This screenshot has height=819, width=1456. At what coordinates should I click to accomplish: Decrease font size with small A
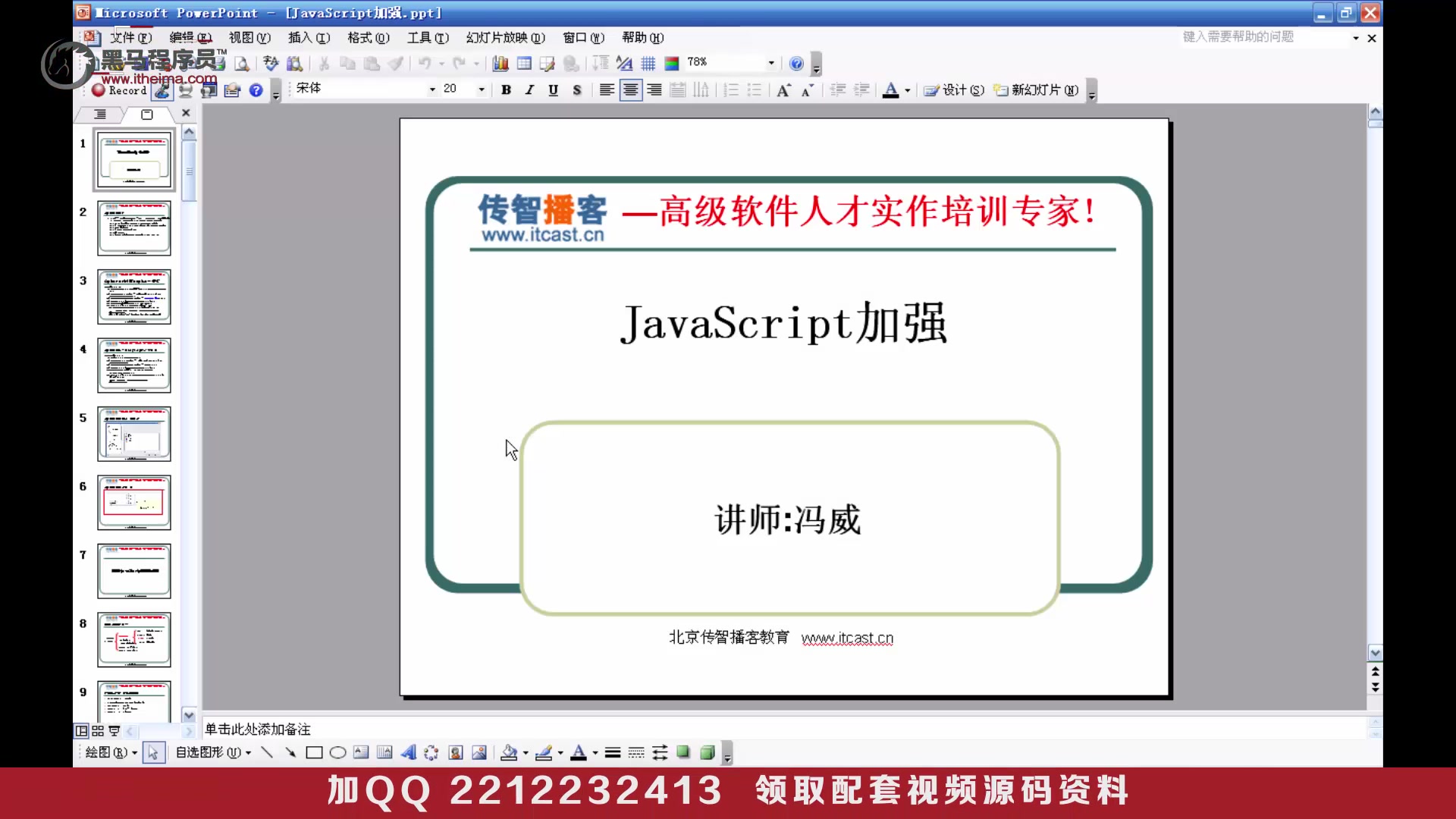(808, 90)
